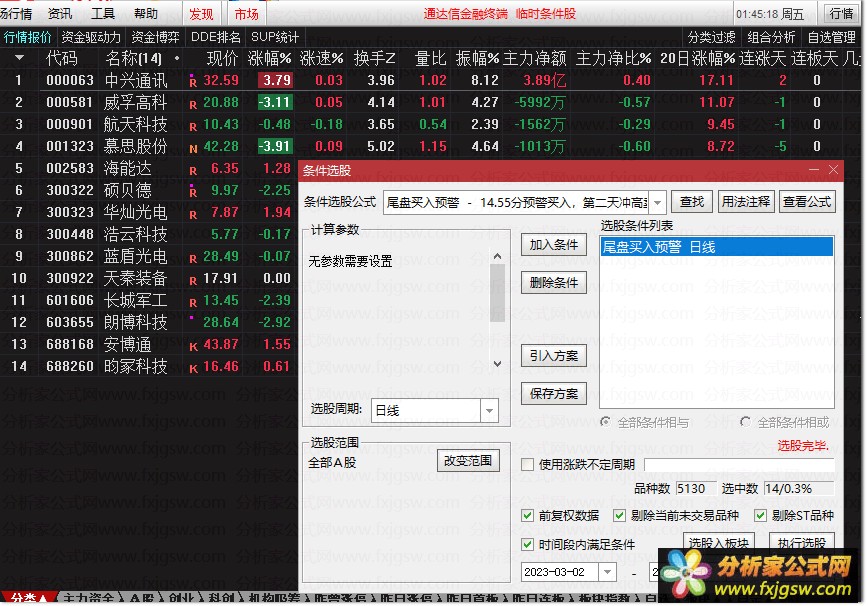Click the 查看公式 button
The image size is (868, 606).
pos(807,202)
